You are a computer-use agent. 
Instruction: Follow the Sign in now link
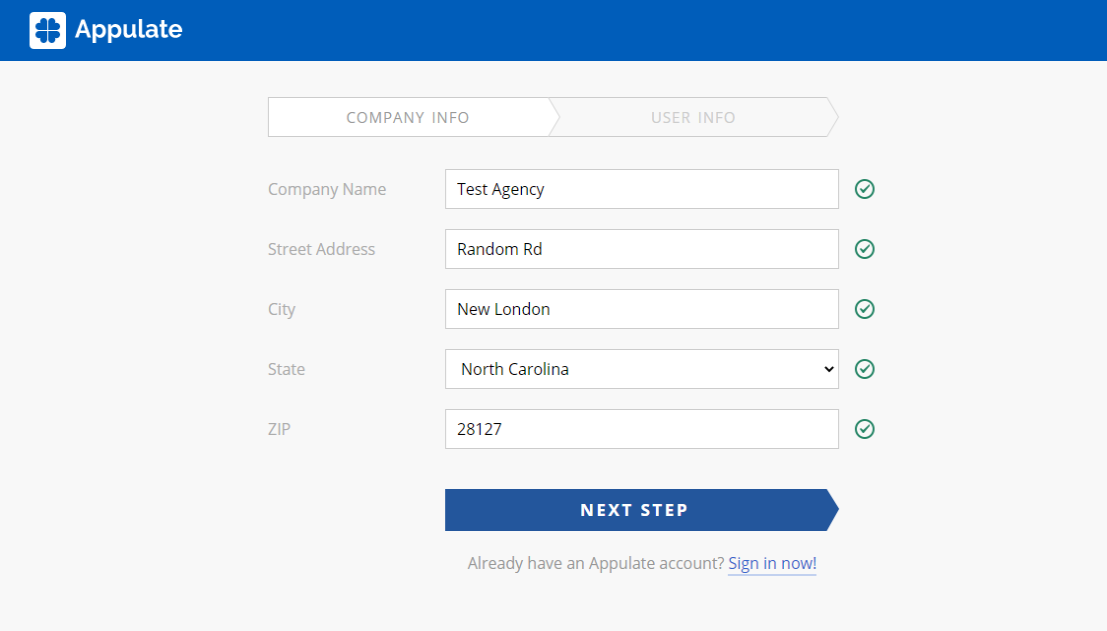tap(772, 564)
